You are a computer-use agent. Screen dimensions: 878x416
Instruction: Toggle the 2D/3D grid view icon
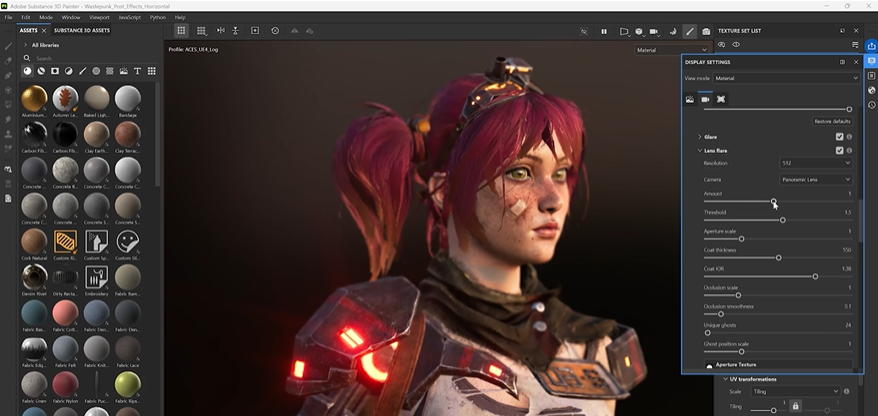[x=201, y=31]
